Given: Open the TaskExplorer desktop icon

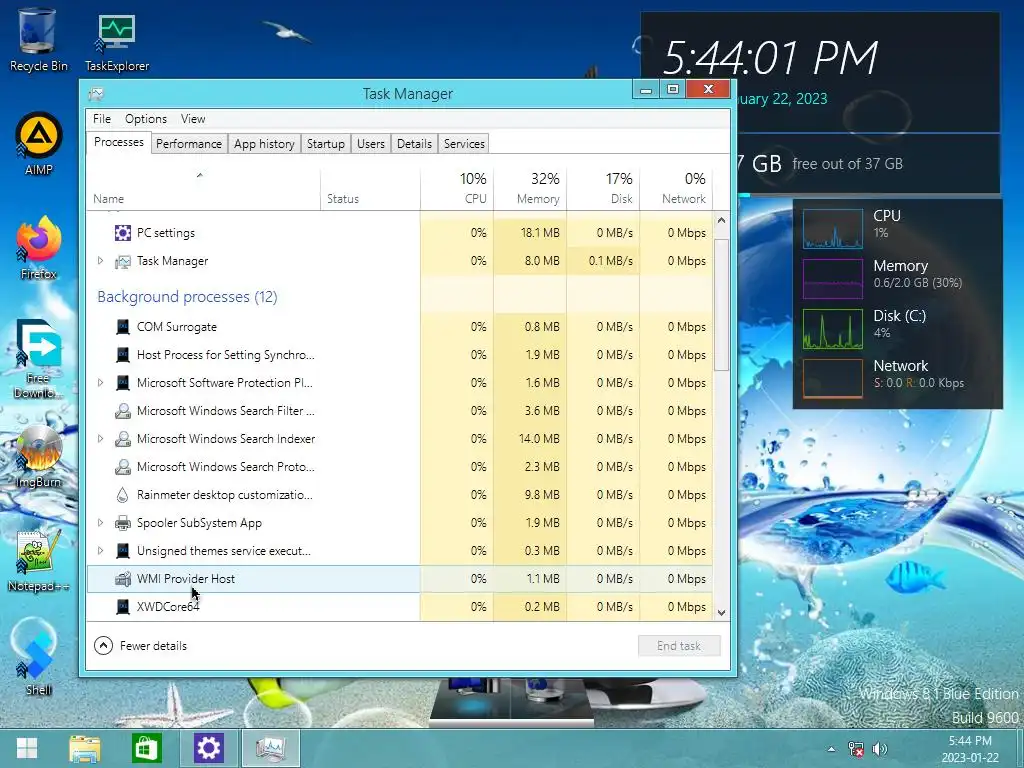Looking at the screenshot, I should [117, 40].
